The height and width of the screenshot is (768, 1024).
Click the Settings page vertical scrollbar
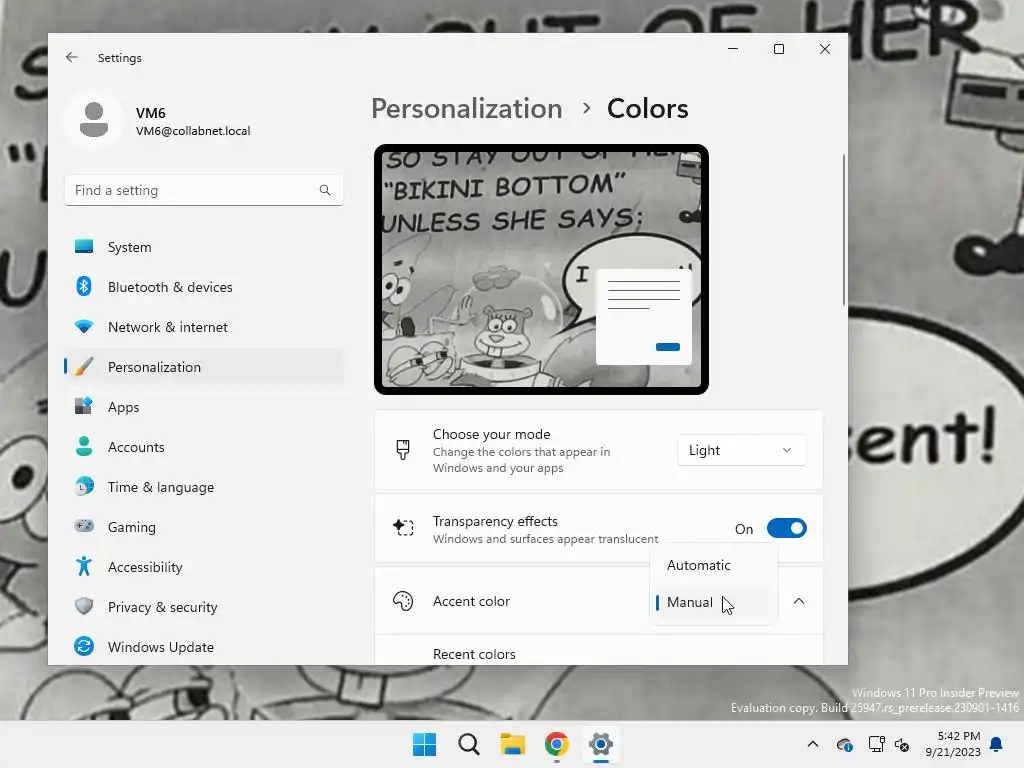[843, 229]
